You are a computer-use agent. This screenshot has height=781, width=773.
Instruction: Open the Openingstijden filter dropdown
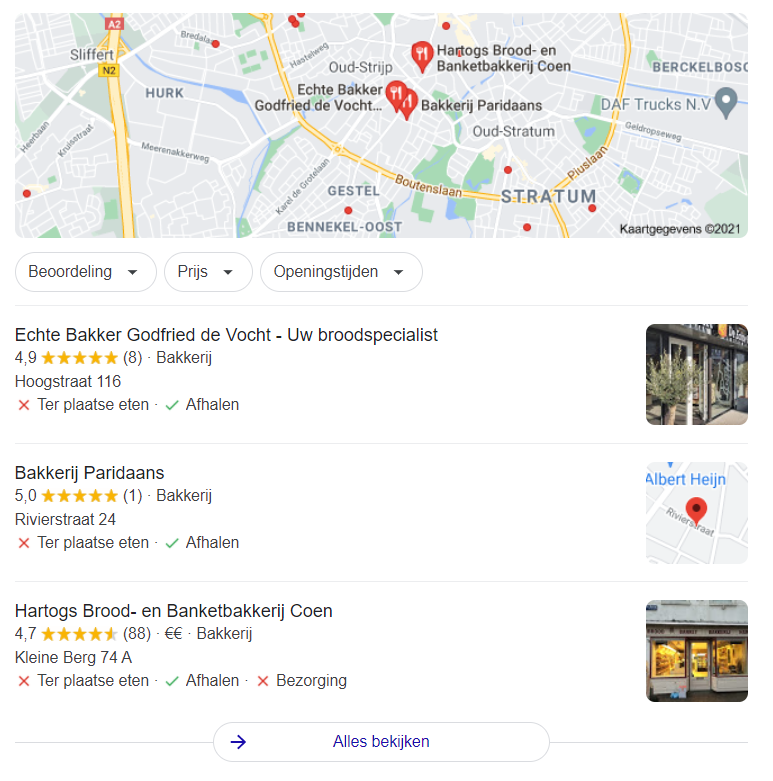(341, 272)
